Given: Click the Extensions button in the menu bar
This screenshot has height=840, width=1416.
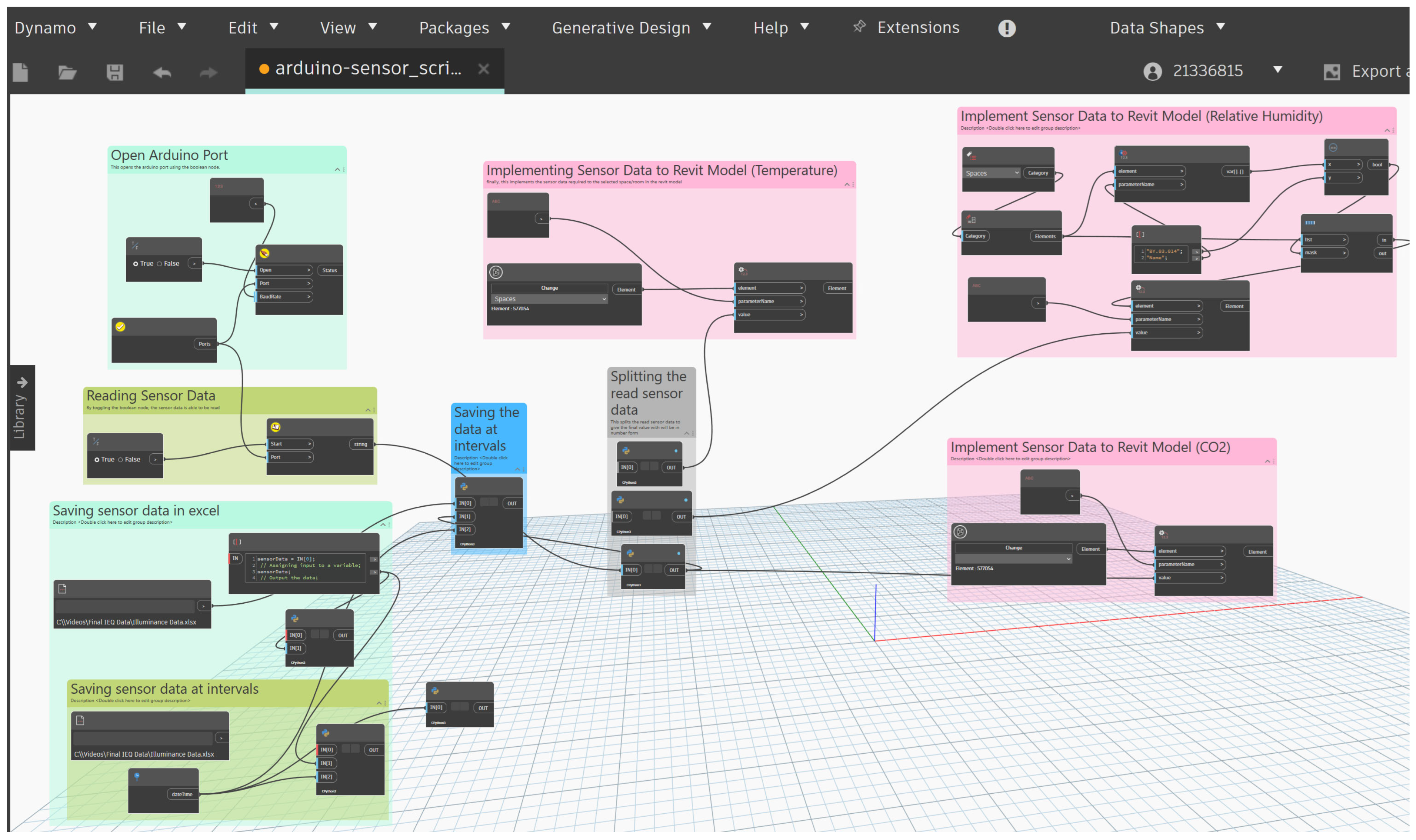Looking at the screenshot, I should point(907,27).
